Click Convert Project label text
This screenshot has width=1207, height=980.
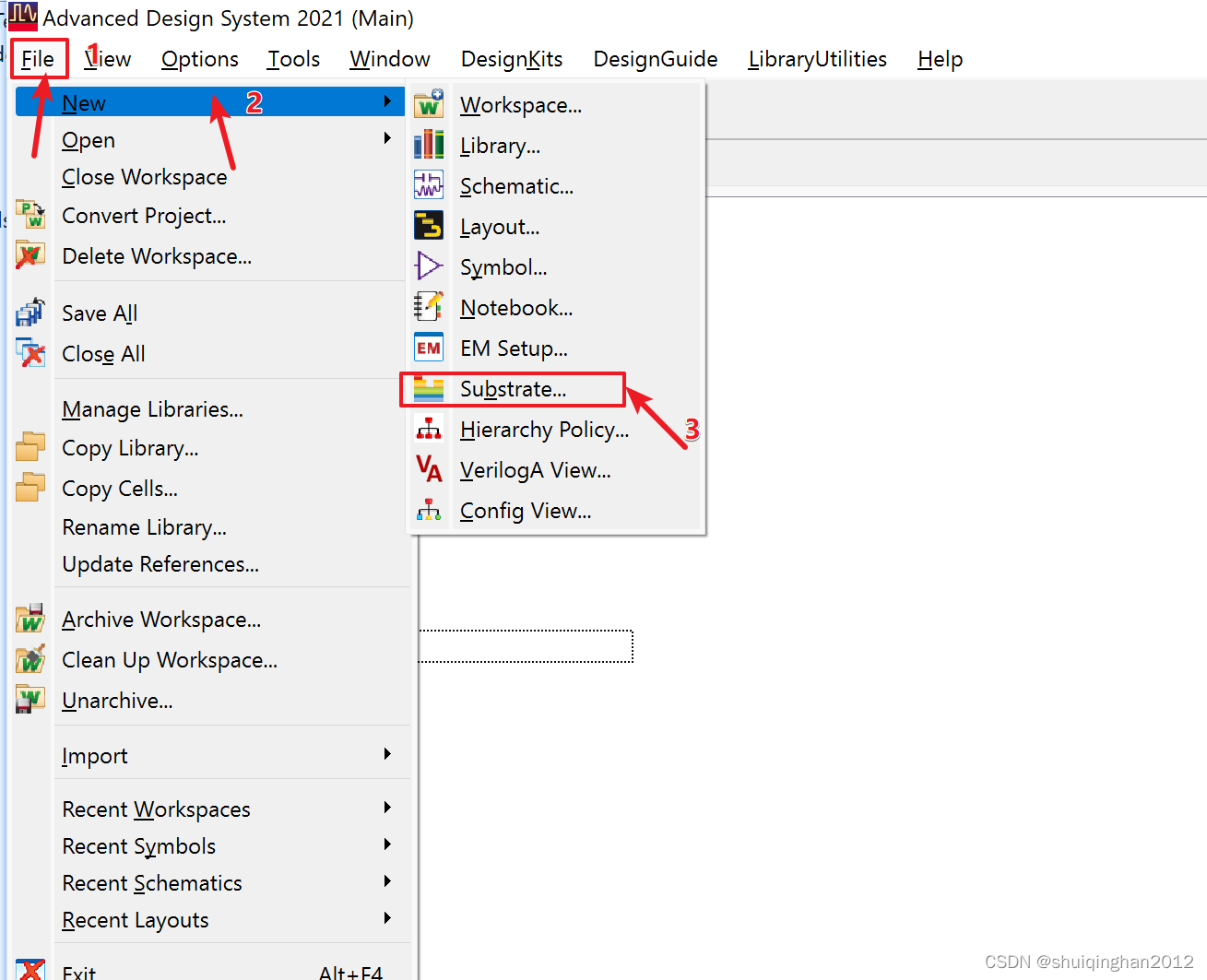144,216
